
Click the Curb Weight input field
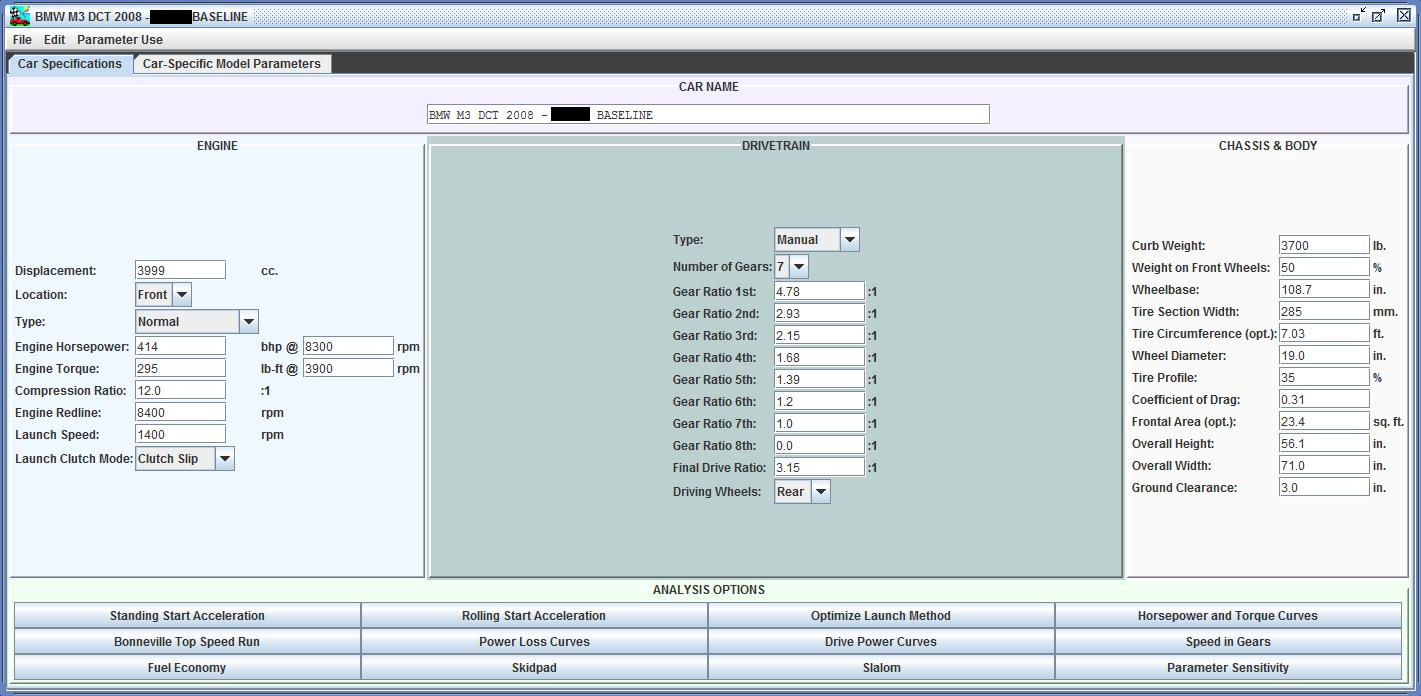pos(1323,246)
